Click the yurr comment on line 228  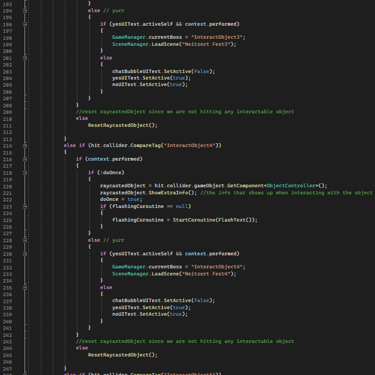[x=114, y=240]
